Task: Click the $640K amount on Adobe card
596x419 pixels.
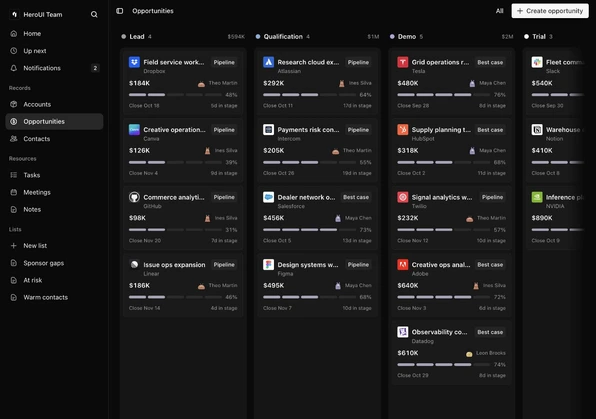Action: (x=408, y=286)
